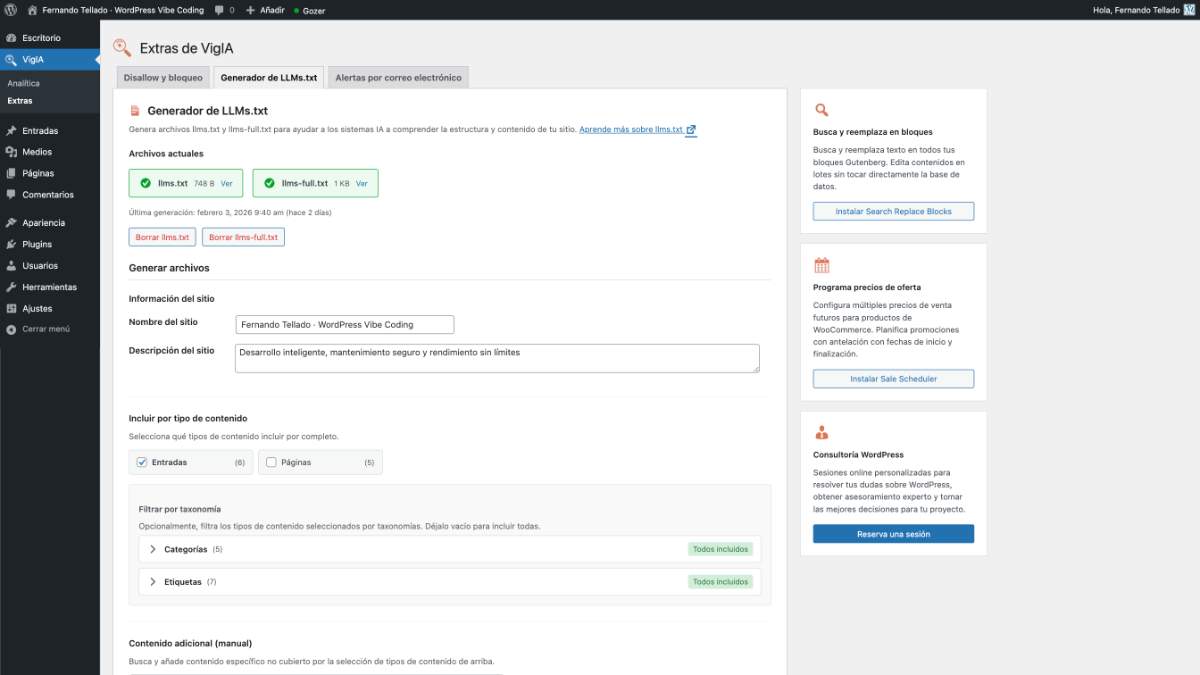Click the Borrar llms.txt button
Image resolution: width=1200 pixels, height=675 pixels.
(162, 237)
